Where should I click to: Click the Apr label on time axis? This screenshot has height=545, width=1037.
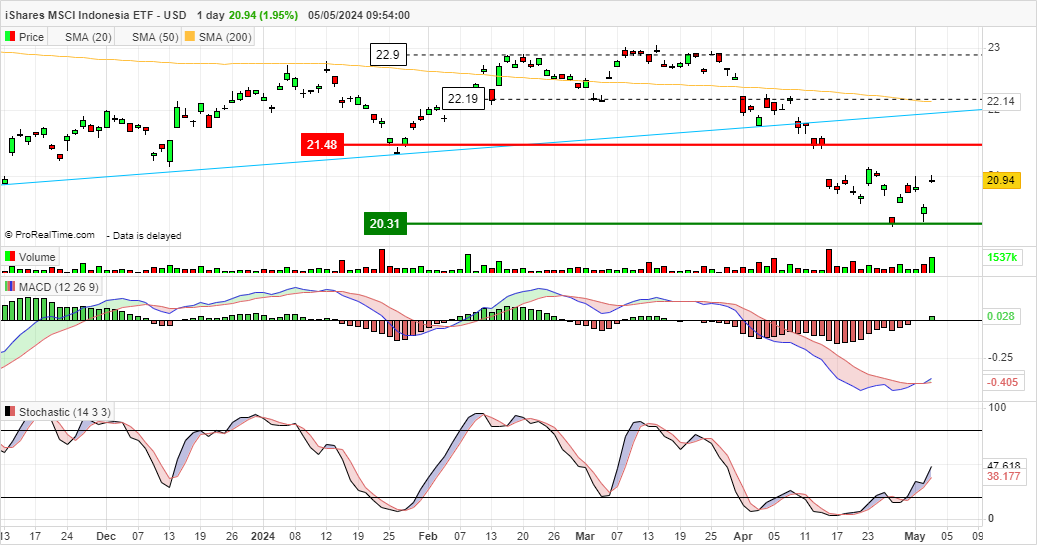pos(743,536)
